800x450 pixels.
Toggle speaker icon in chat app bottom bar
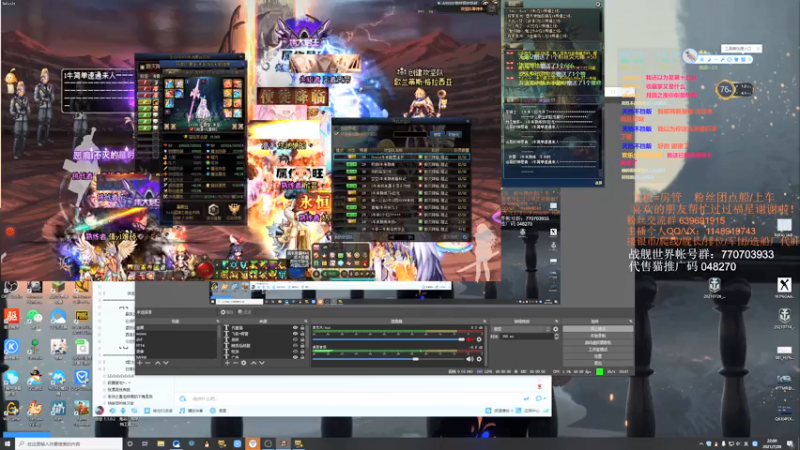(113, 410)
